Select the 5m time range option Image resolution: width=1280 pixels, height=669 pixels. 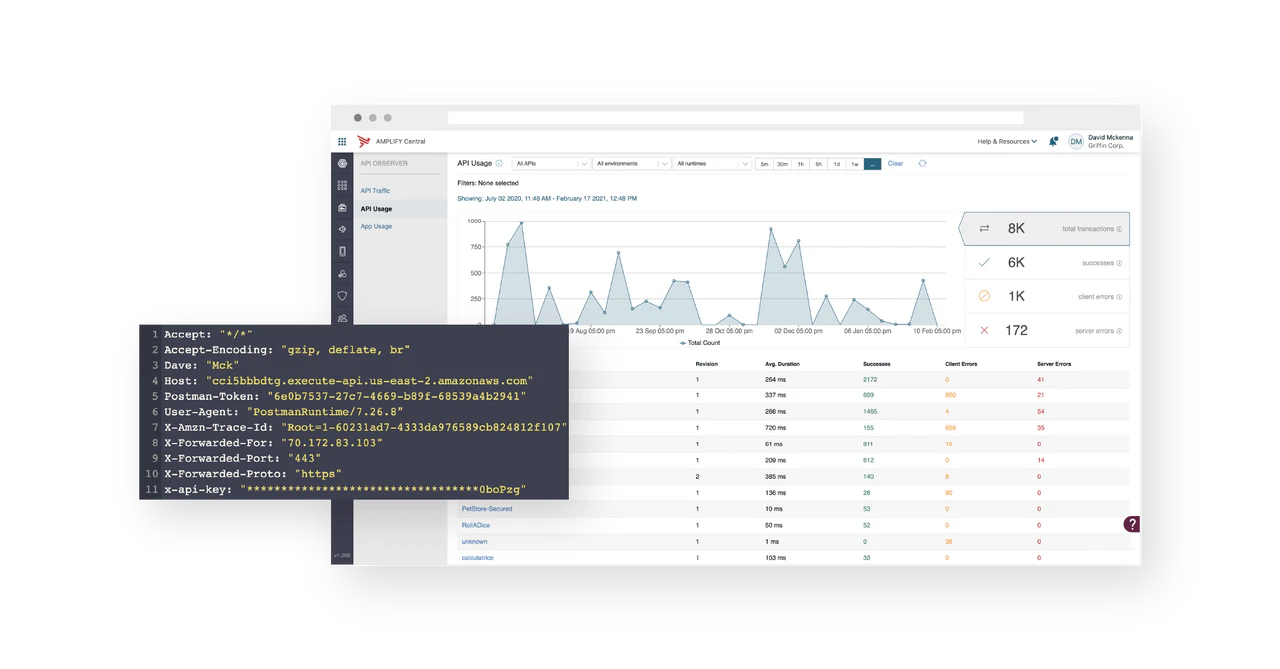(x=766, y=163)
